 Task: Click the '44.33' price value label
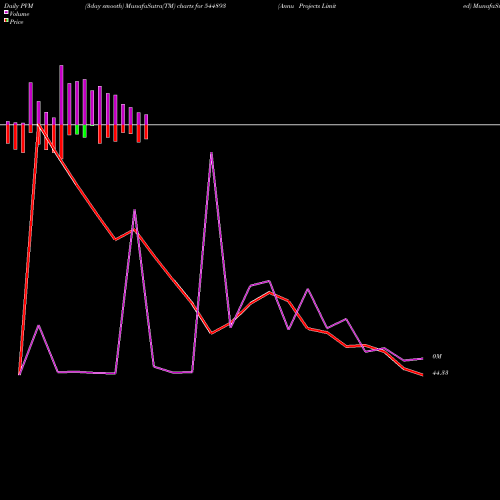[440, 373]
